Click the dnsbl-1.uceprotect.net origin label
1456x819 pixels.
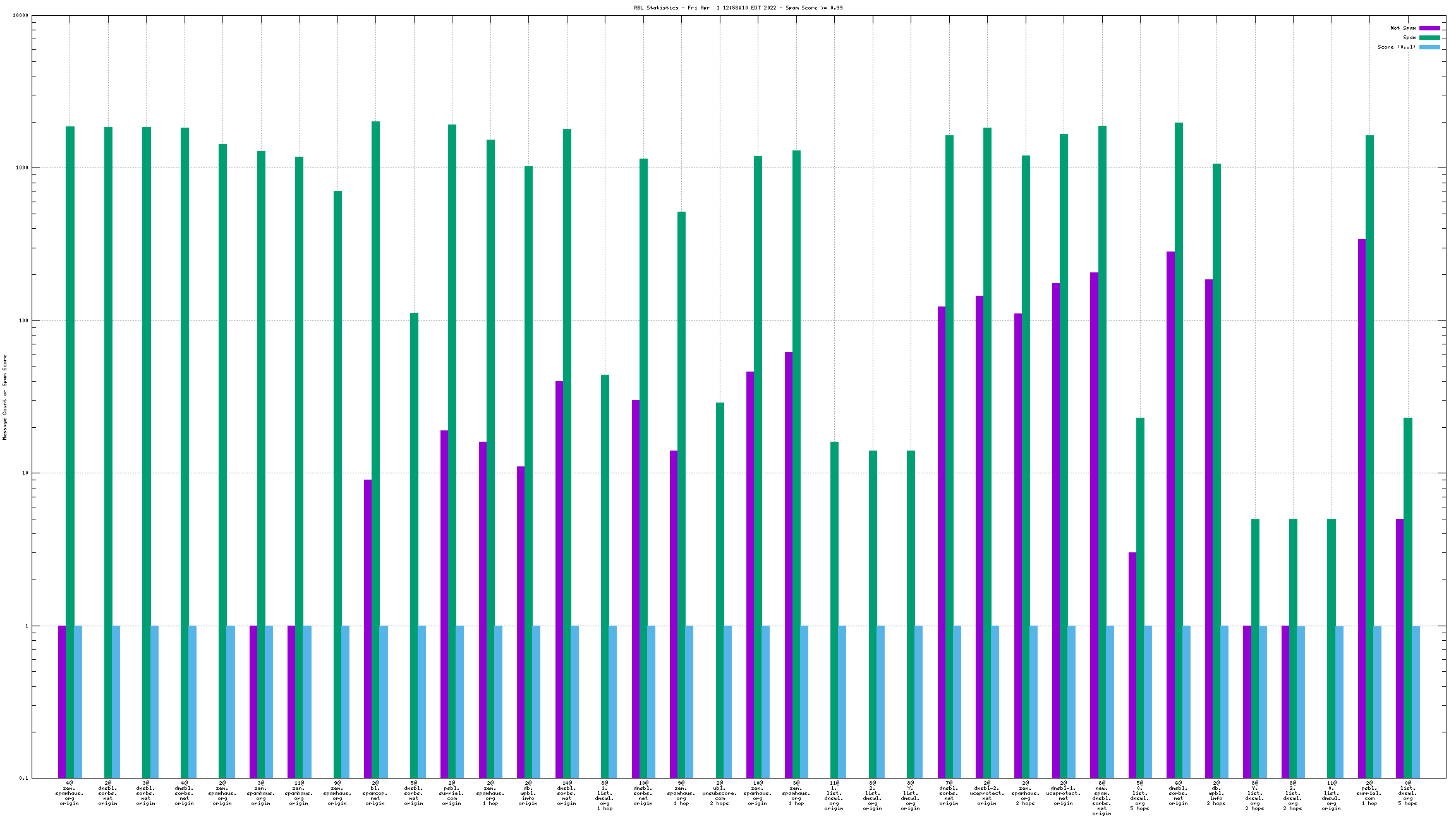pyautogui.click(x=1064, y=793)
